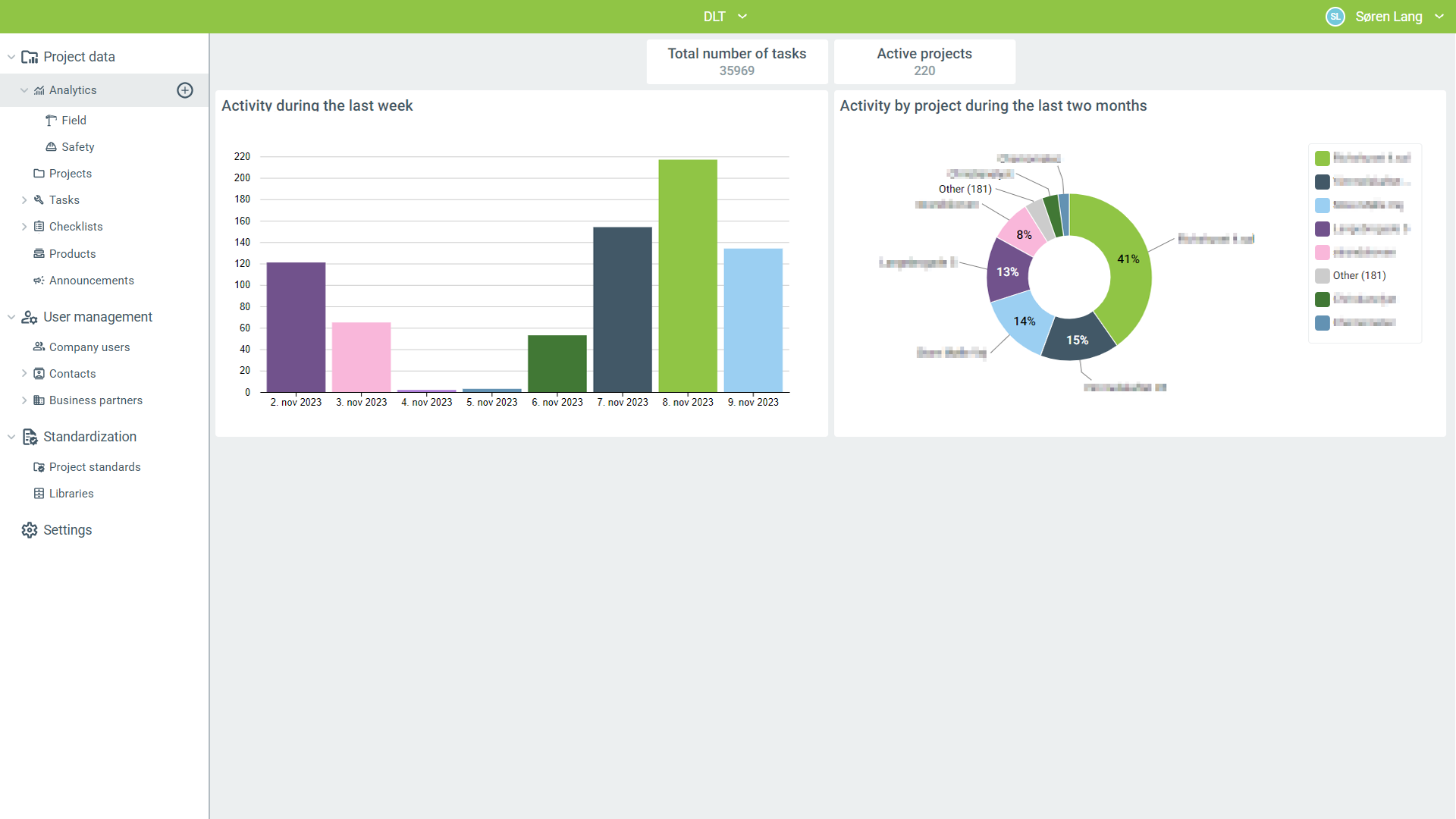
Task: Click the Products icon in sidebar
Action: [x=39, y=254]
